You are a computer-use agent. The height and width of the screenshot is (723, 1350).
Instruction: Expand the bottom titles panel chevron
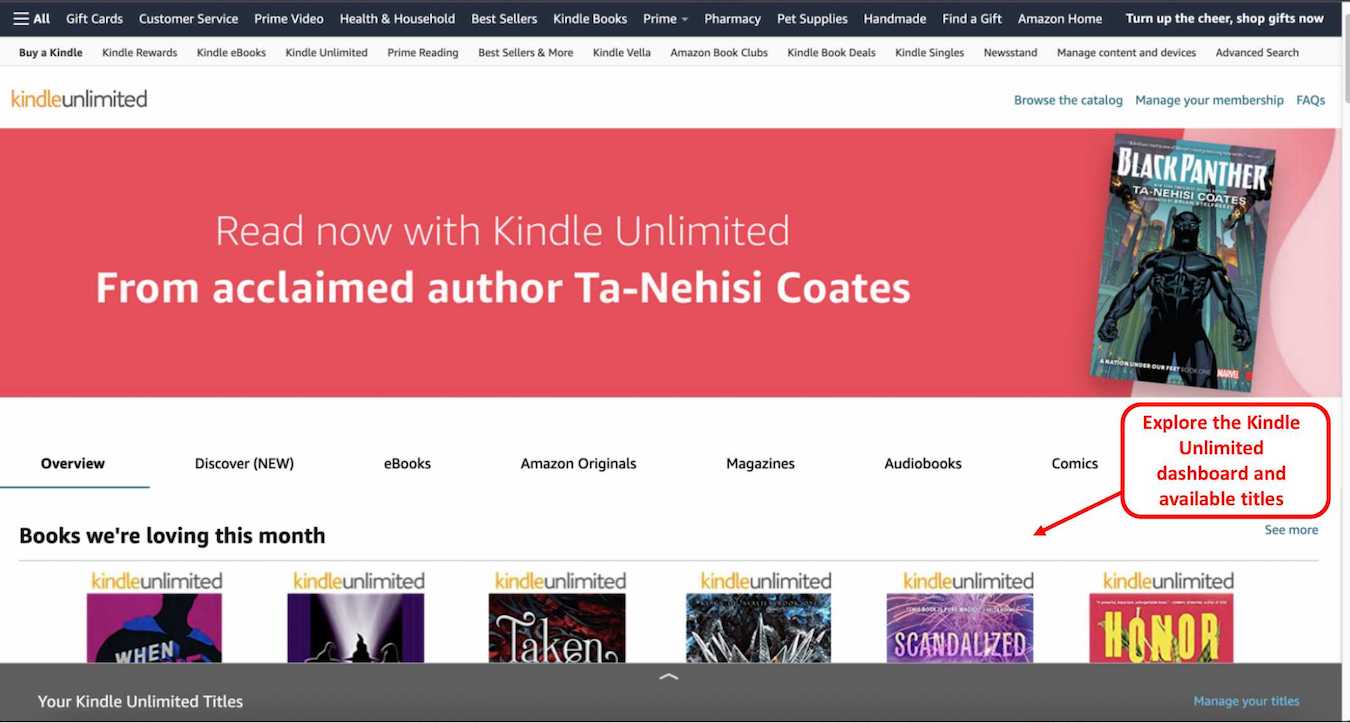point(669,677)
